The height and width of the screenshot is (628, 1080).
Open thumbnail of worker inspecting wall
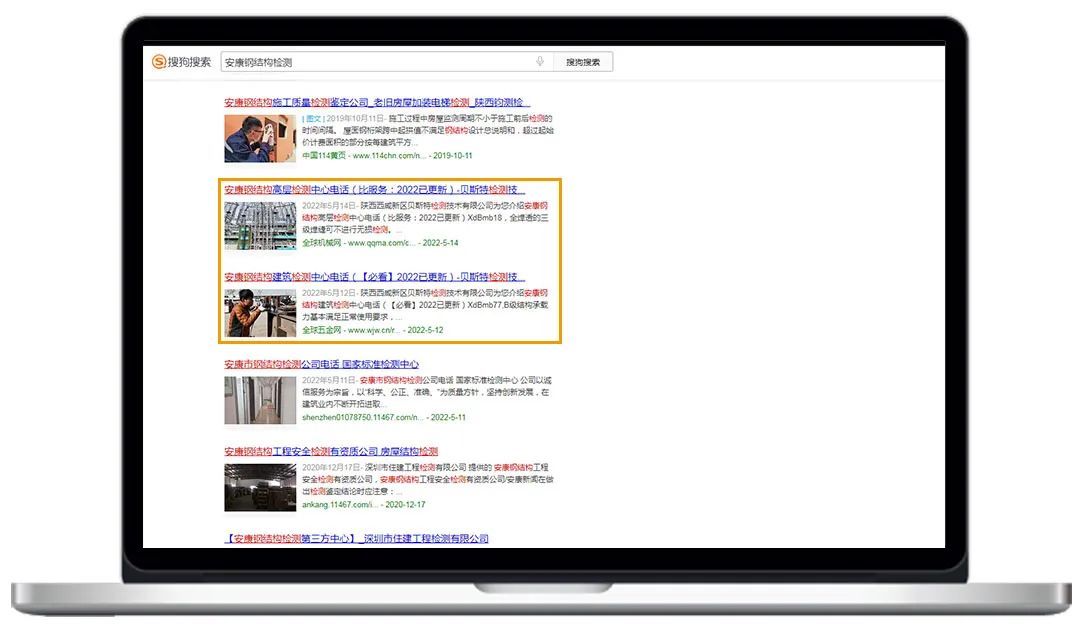click(260, 138)
